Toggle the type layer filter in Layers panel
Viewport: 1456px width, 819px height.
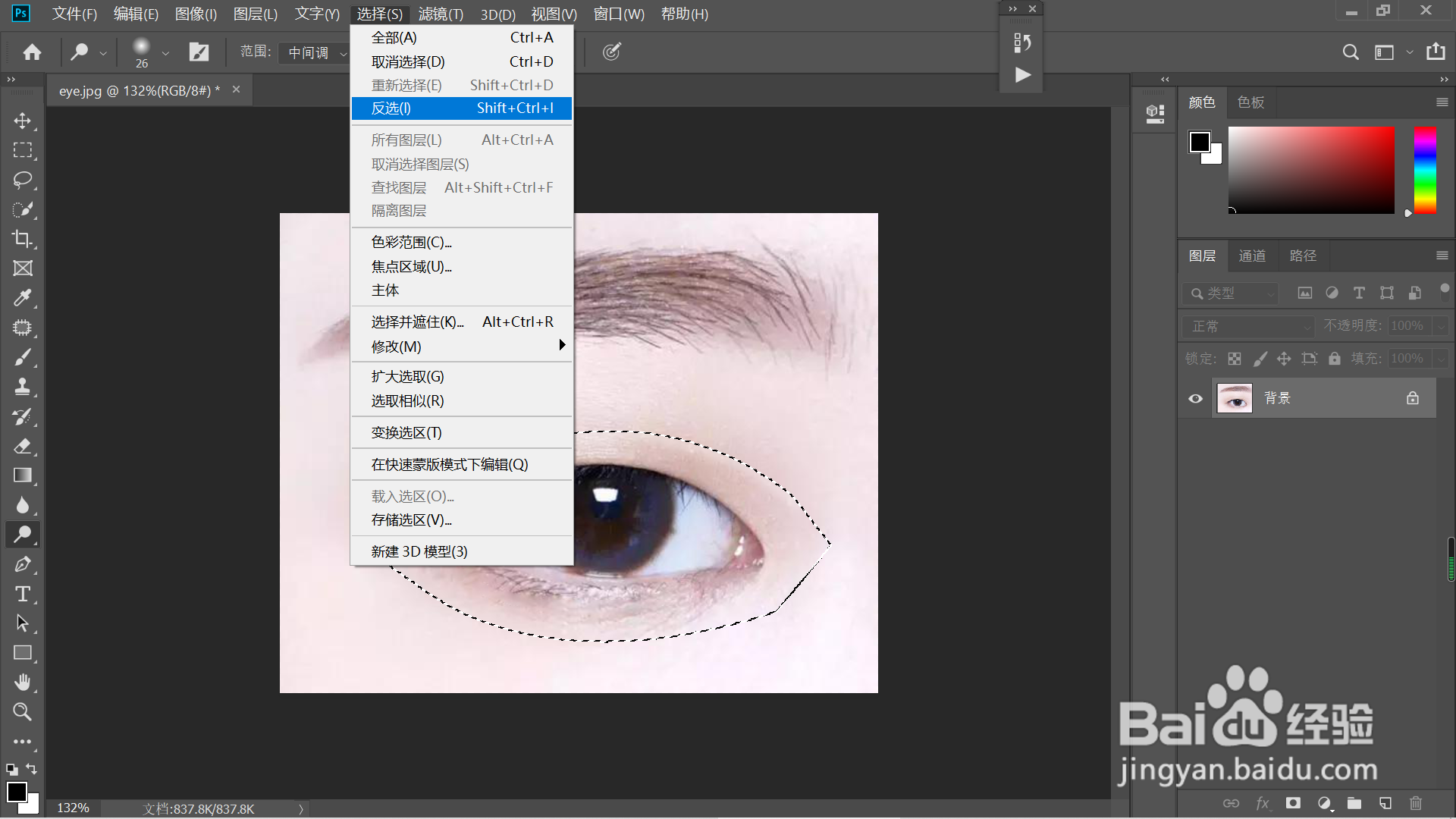[x=1359, y=293]
